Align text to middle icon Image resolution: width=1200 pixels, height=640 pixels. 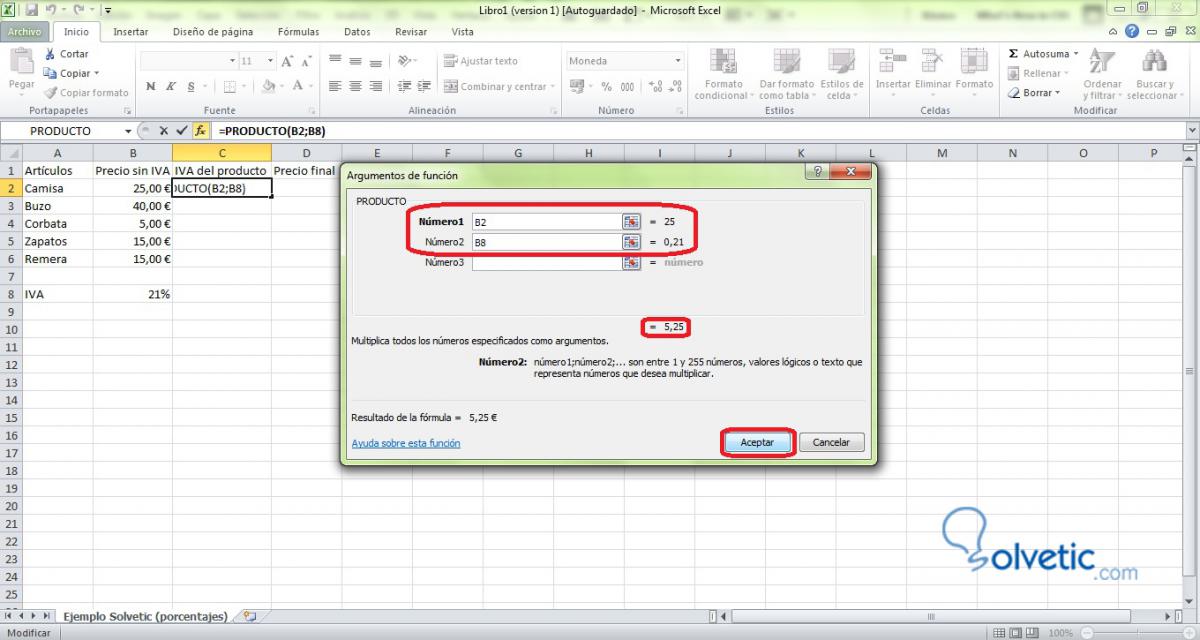tap(355, 61)
